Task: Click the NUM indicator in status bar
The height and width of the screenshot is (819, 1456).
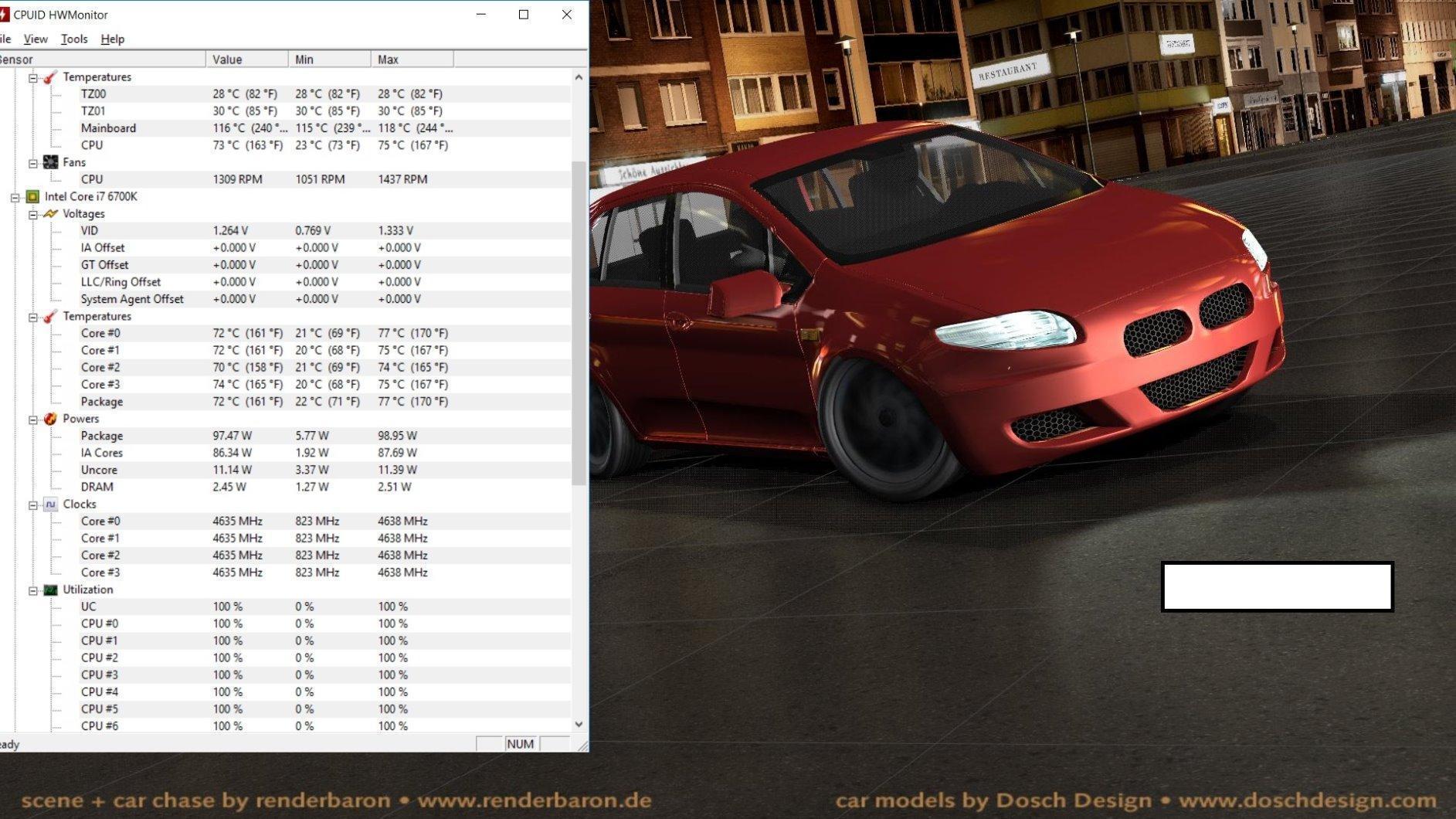Action: 520,744
